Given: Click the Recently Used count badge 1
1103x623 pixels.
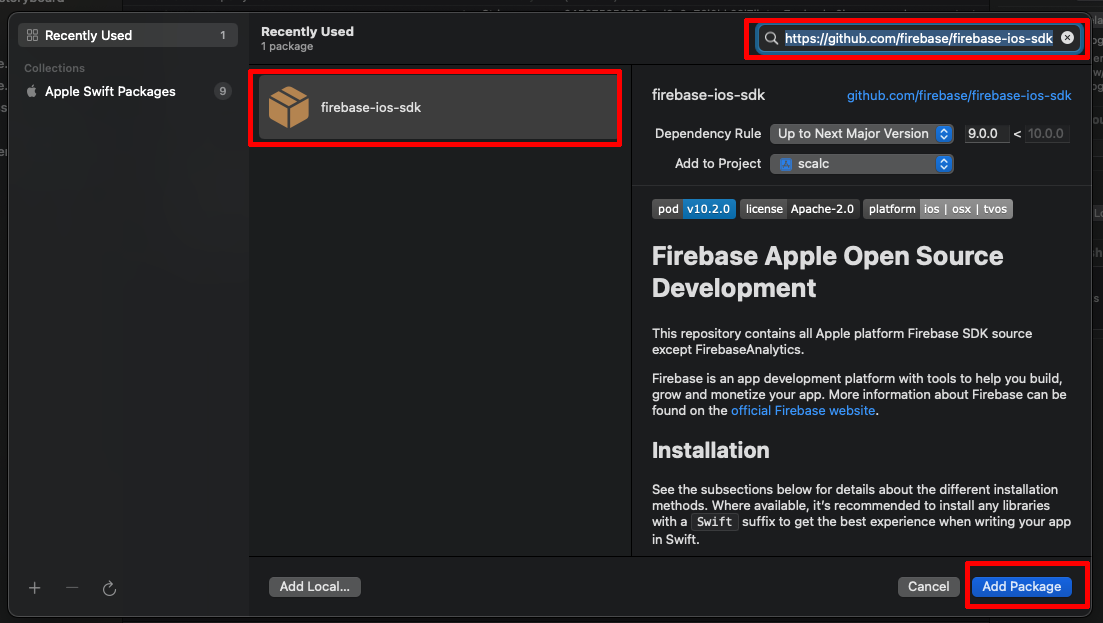Looking at the screenshot, I should pyautogui.click(x=223, y=35).
